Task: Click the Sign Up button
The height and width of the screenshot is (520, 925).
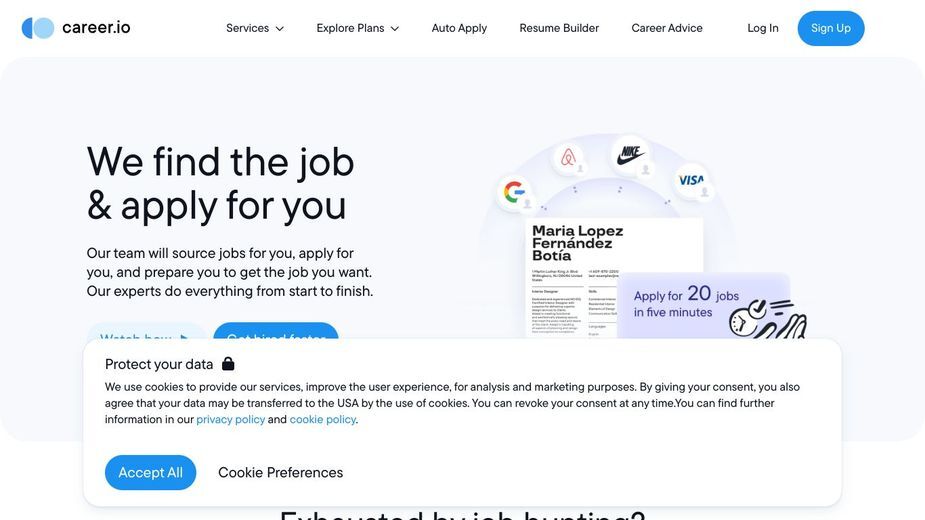Action: [x=831, y=28]
